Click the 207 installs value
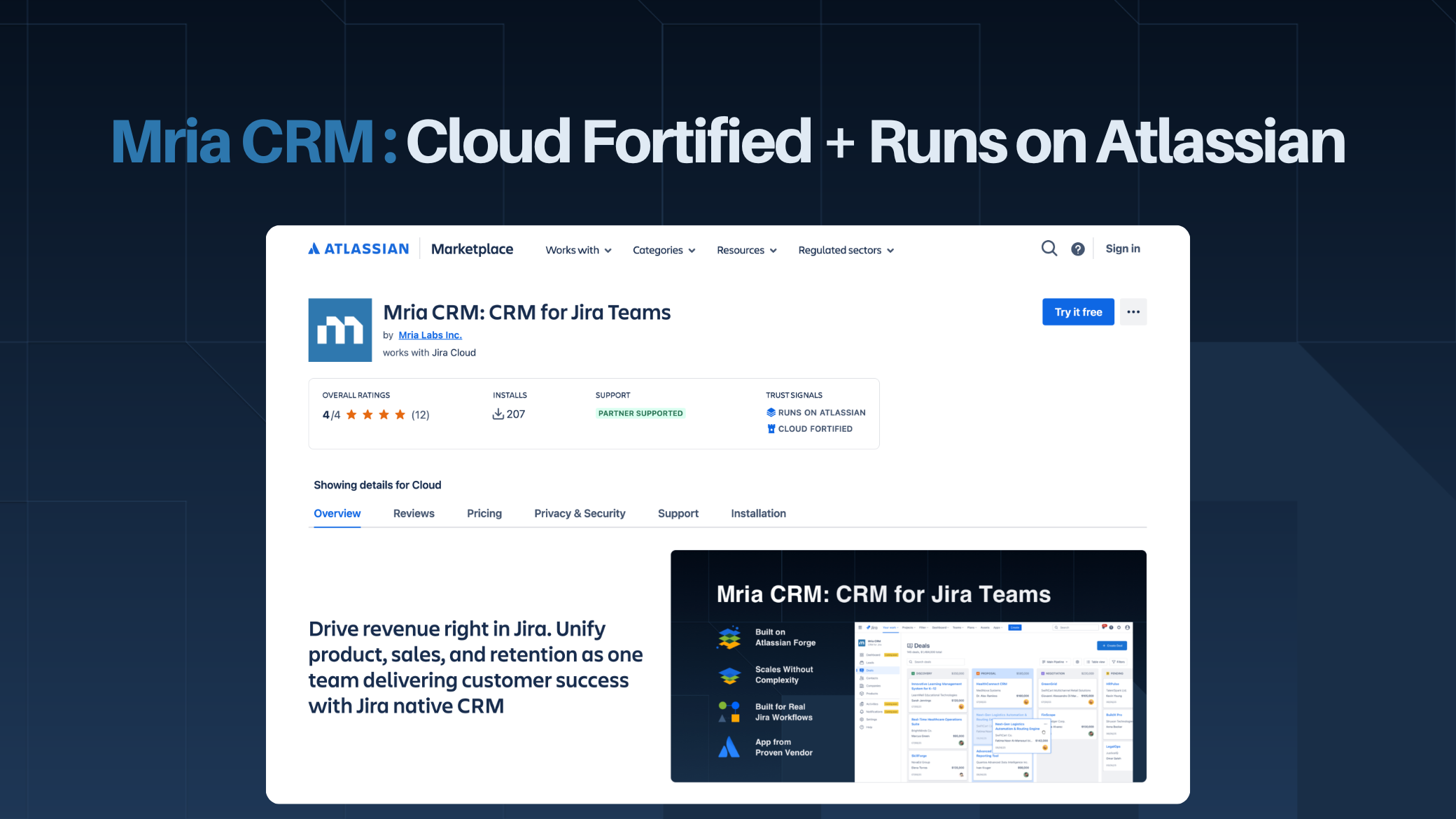1456x819 pixels. click(516, 414)
